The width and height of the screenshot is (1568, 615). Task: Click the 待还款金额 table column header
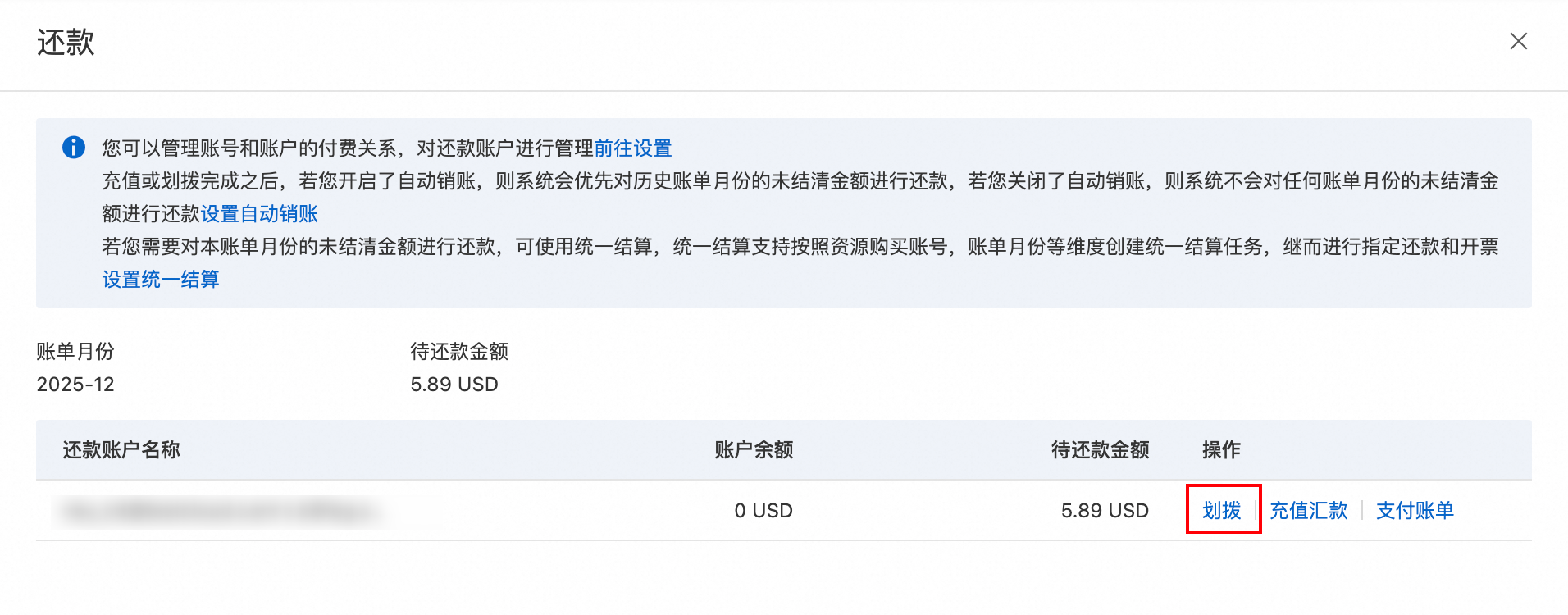pyautogui.click(x=1100, y=450)
